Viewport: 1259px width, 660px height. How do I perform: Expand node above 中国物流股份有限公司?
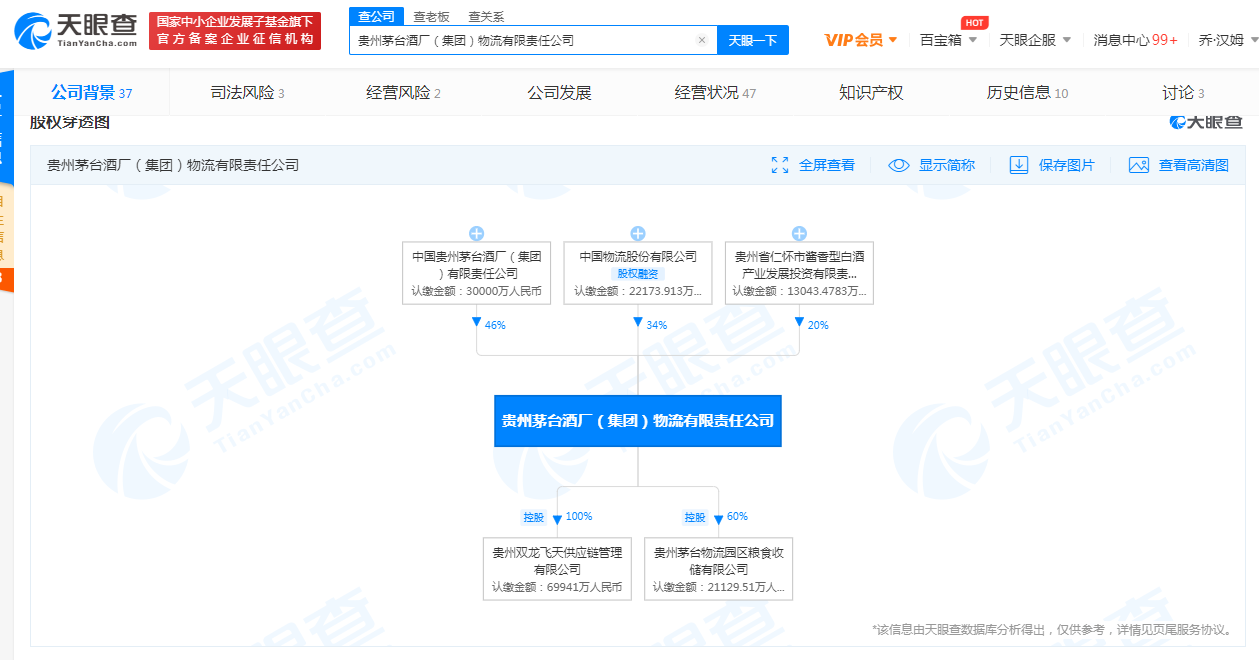pos(638,234)
